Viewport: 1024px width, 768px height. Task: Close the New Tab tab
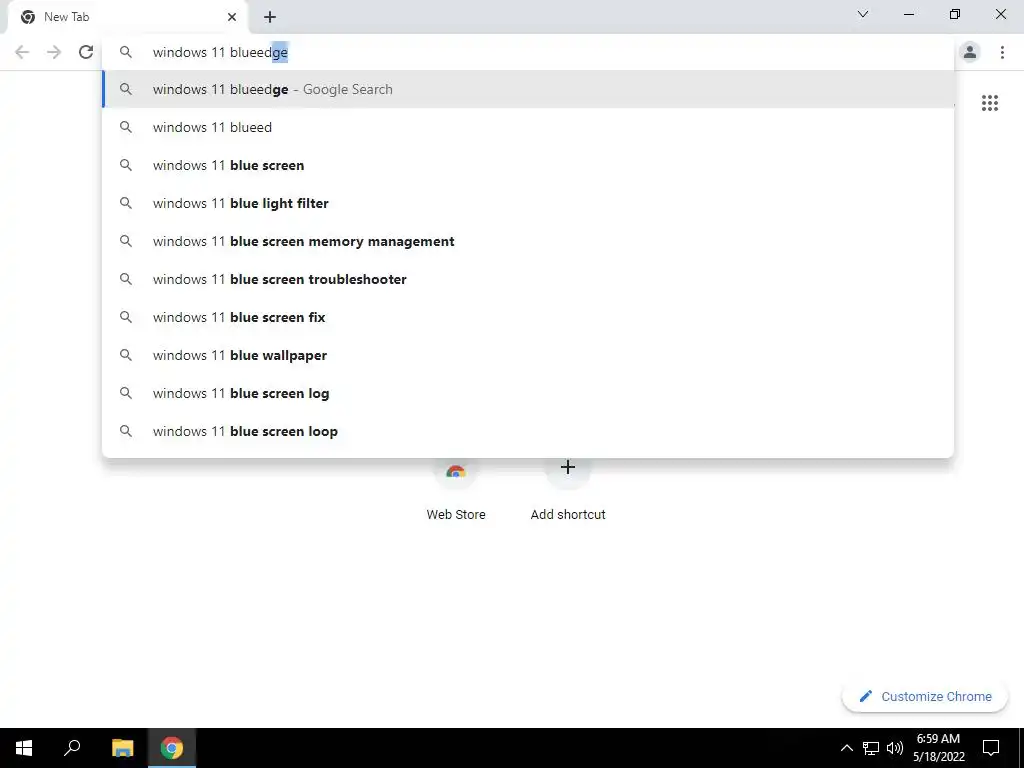coord(232,17)
